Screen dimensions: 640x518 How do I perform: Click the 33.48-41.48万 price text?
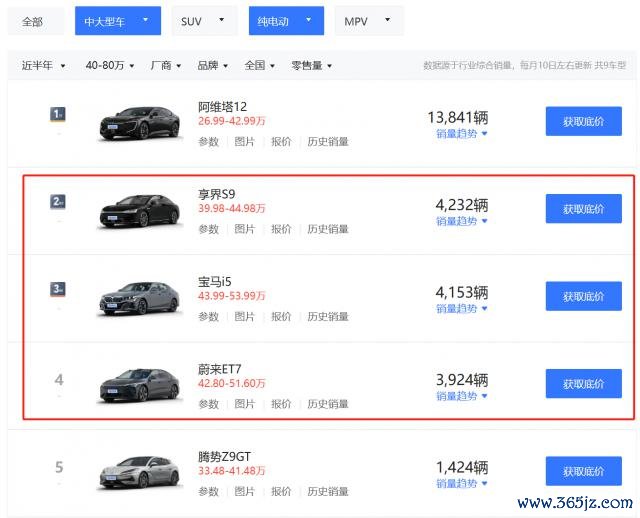pyautogui.click(x=232, y=471)
